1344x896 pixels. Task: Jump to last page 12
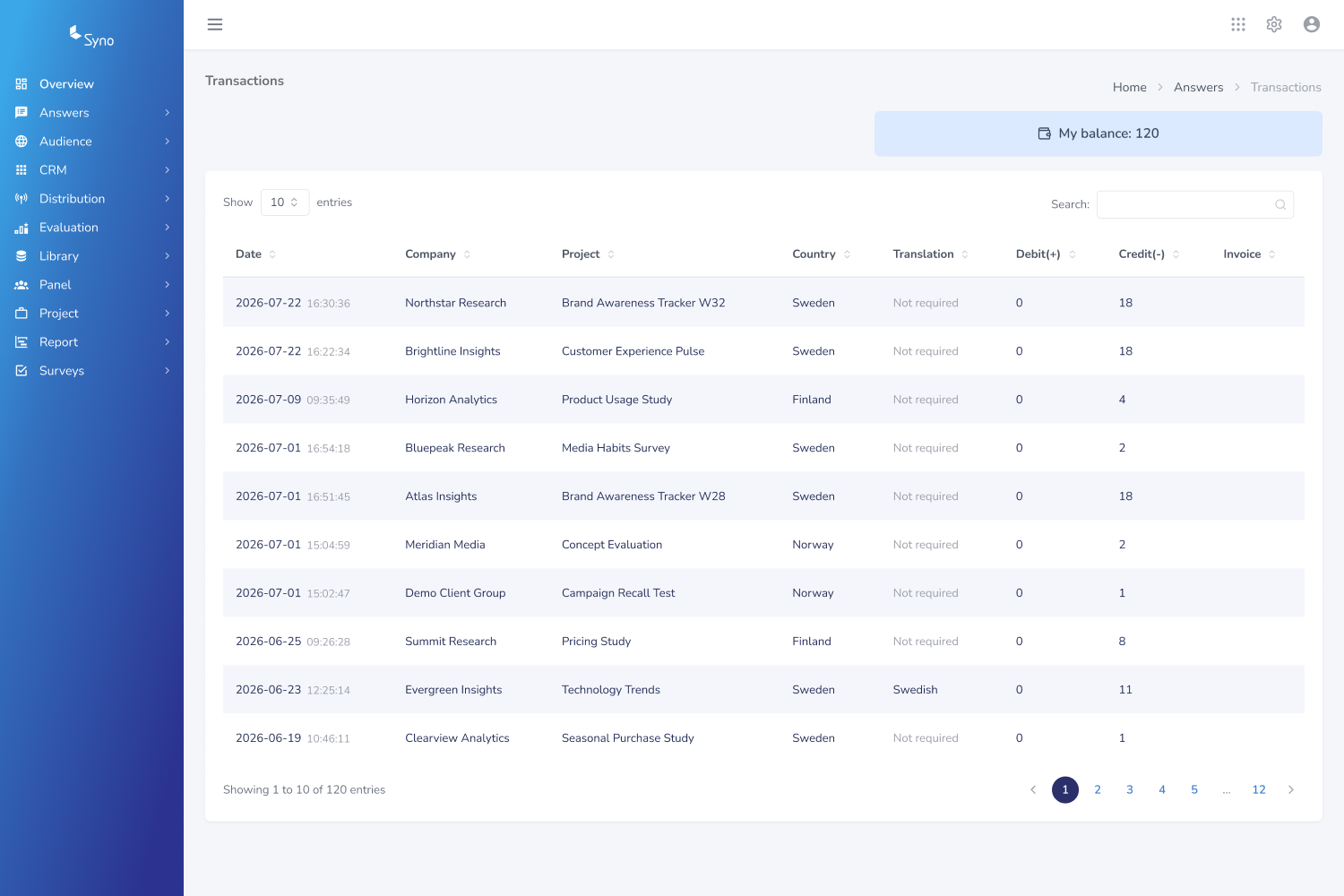(1259, 789)
